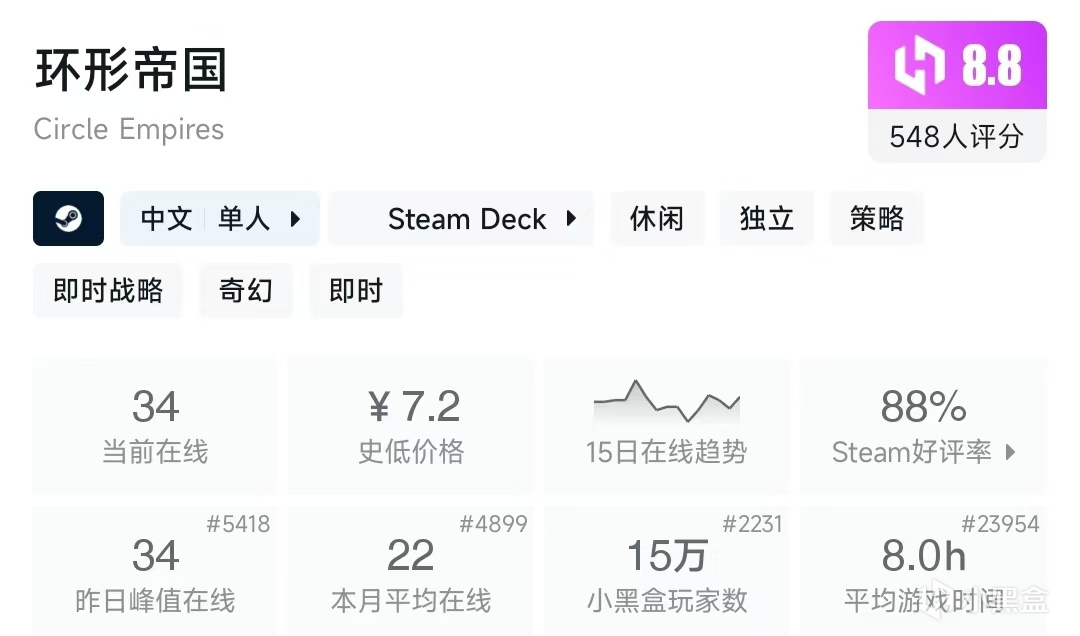Click the Steam platform icon
The image size is (1080, 636).
(x=68, y=218)
